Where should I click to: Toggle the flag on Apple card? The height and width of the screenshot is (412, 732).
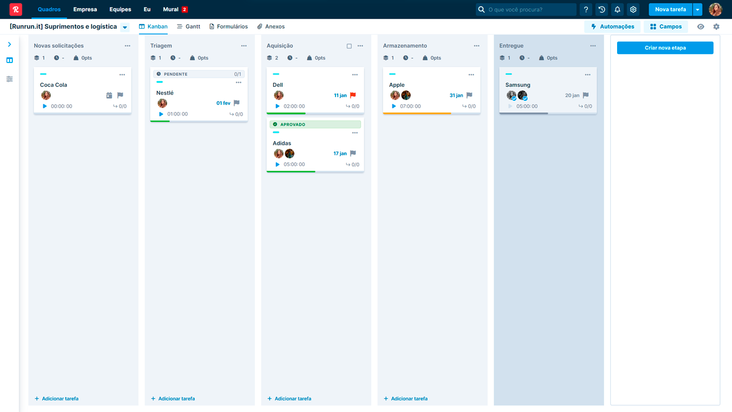(x=469, y=95)
